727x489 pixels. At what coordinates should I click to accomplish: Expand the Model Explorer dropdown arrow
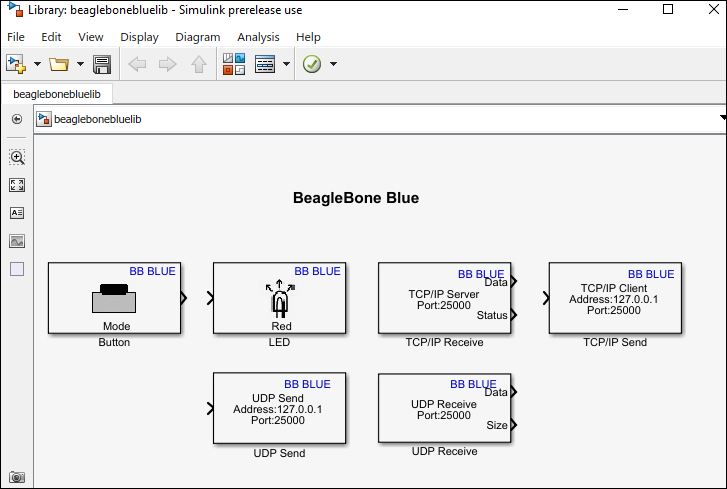pos(287,64)
